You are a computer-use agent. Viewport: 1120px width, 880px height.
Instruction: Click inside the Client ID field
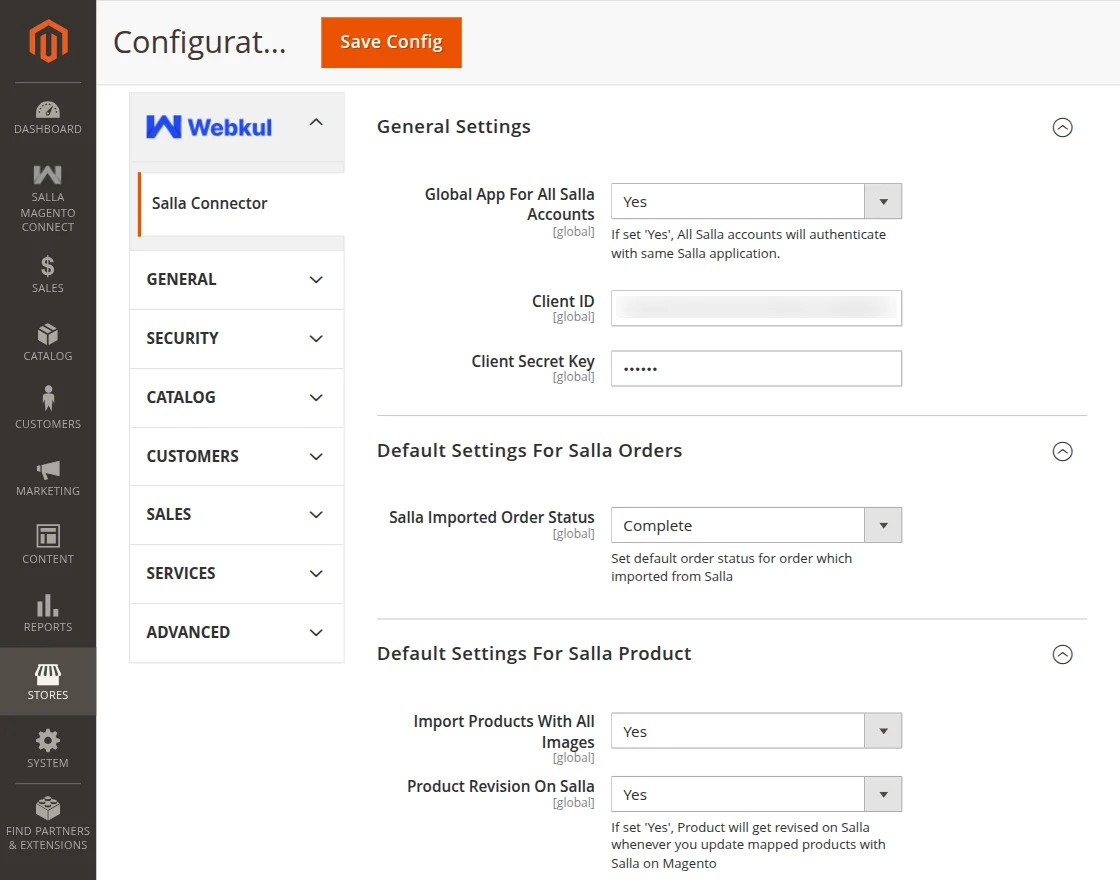(756, 308)
